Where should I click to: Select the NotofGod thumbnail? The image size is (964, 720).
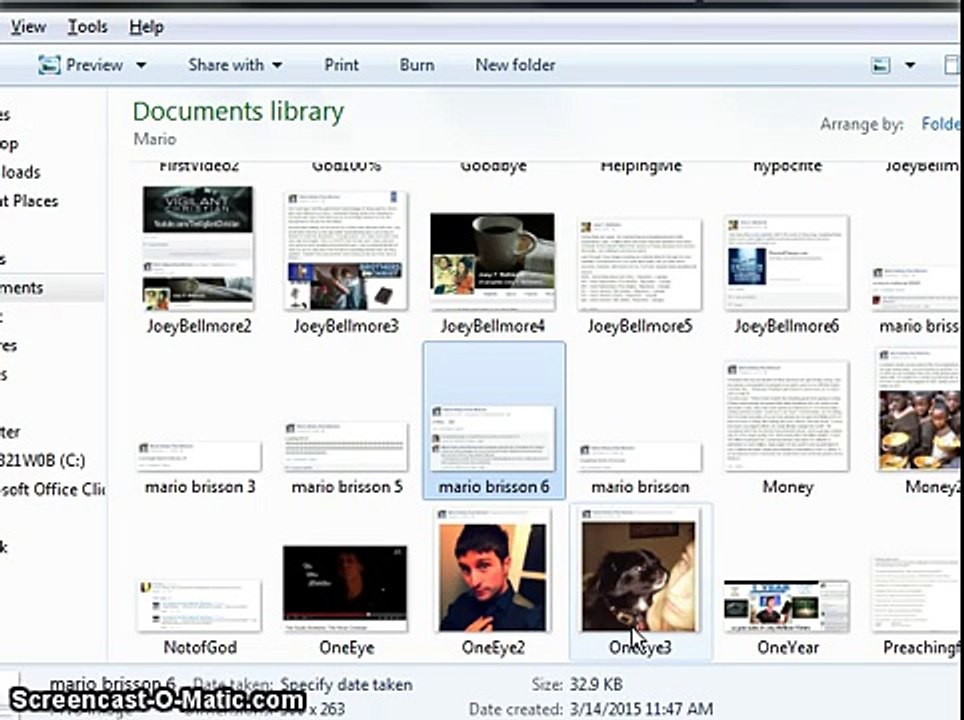199,606
